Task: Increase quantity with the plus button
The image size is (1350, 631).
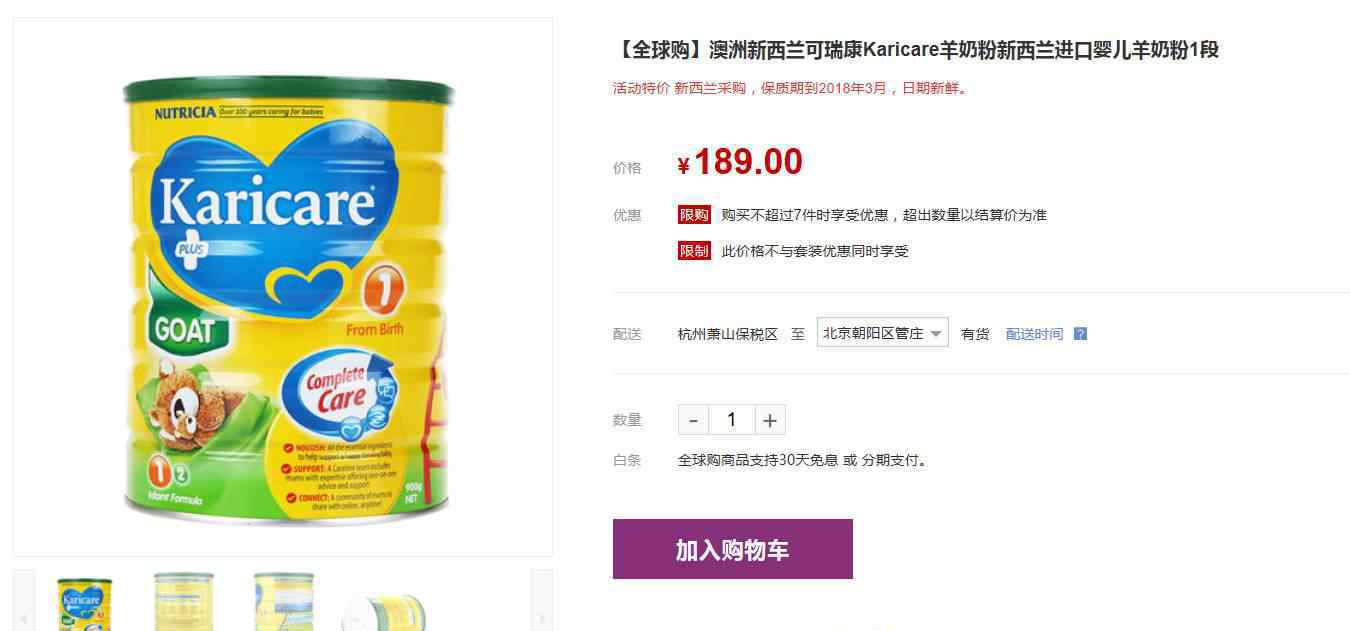Action: 770,420
